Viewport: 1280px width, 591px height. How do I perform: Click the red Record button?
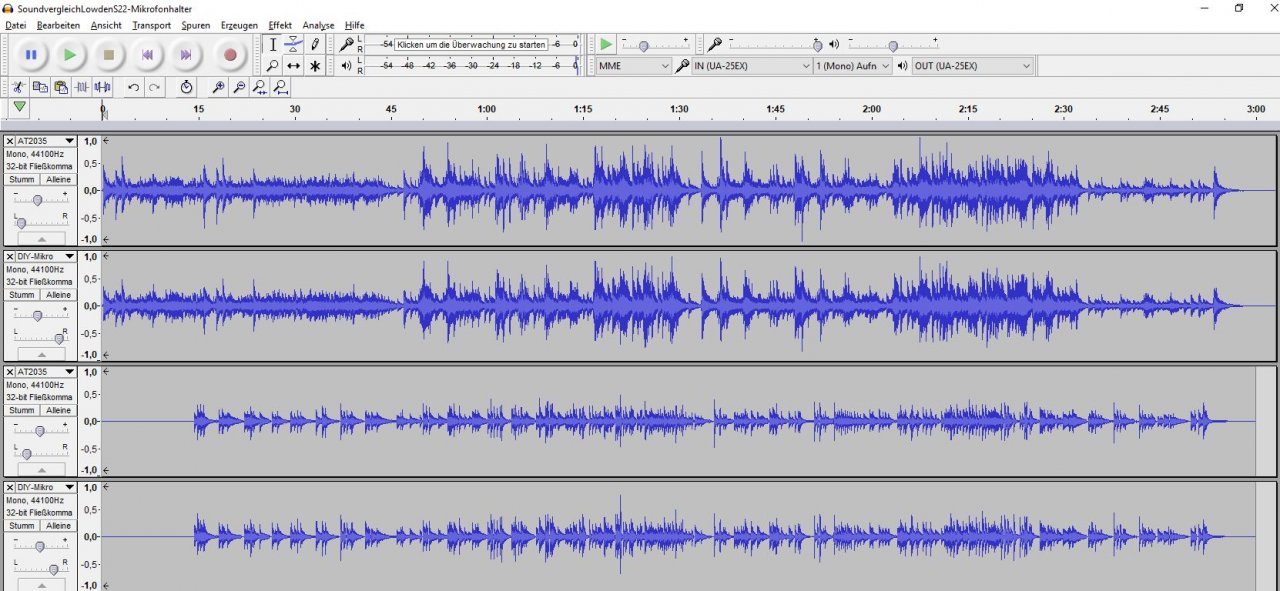coord(230,55)
